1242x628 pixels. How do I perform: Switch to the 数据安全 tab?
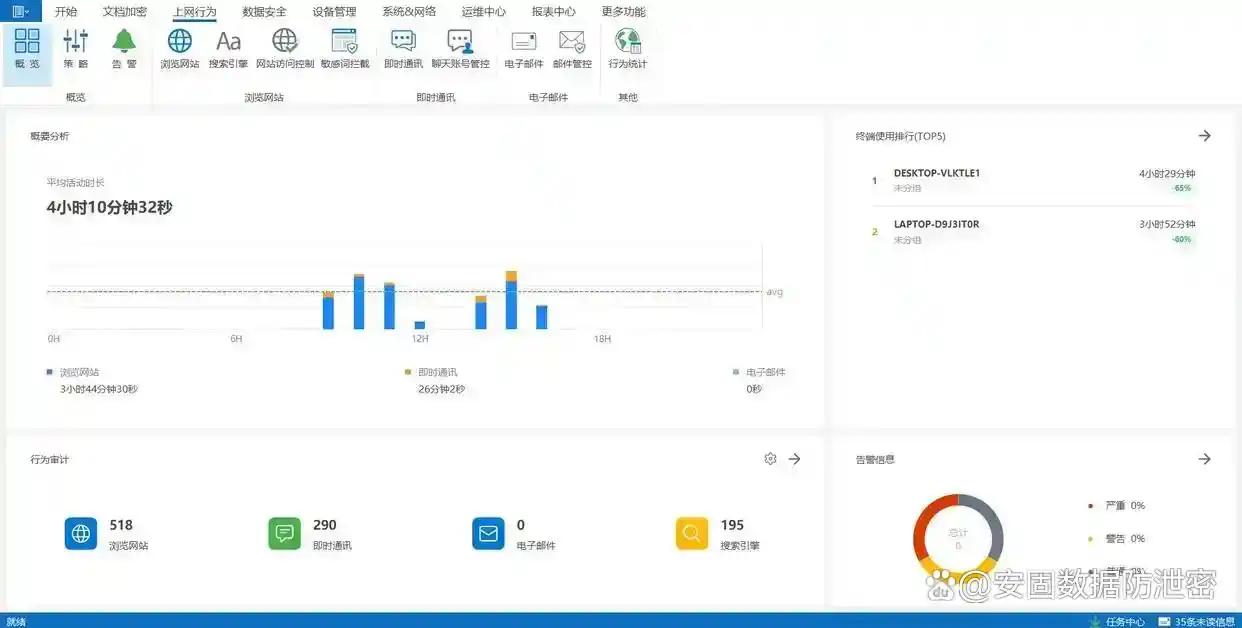click(264, 12)
